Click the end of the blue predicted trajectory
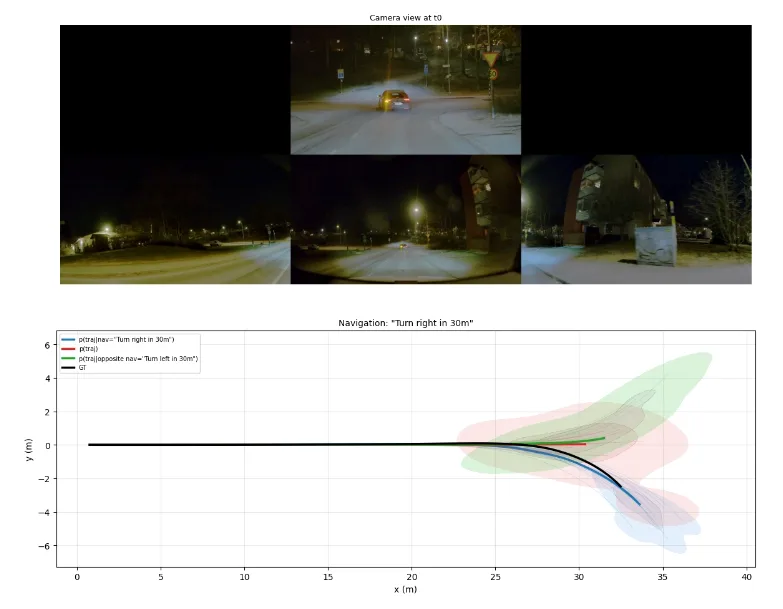The height and width of the screenshot is (609, 783). (640, 504)
